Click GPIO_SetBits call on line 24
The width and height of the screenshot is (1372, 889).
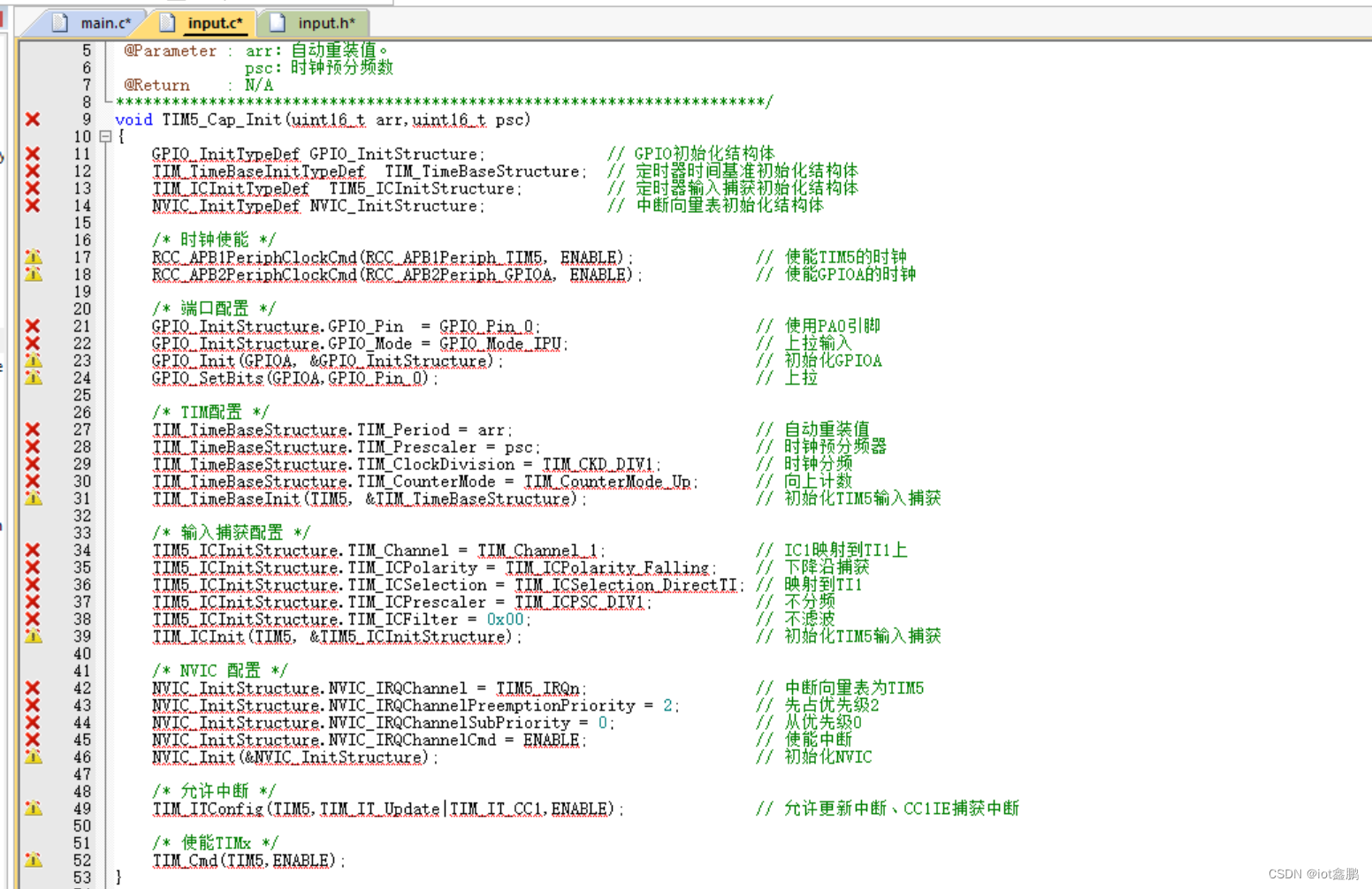207,378
